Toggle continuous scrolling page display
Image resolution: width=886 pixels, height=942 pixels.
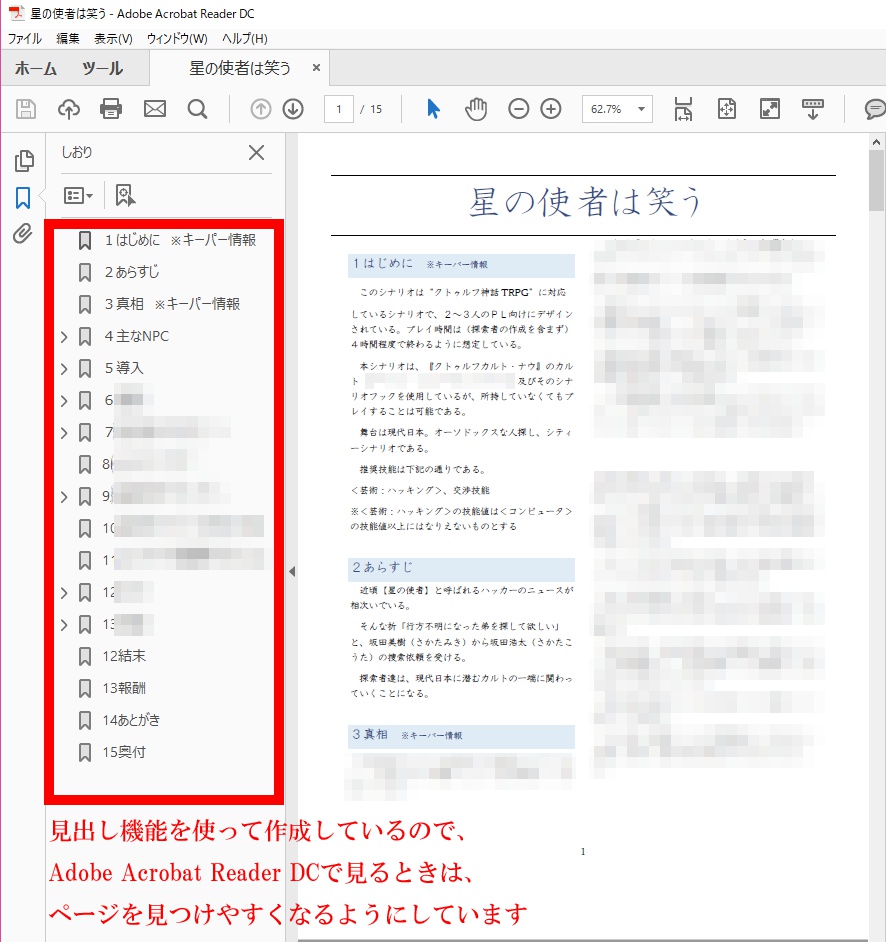pos(812,109)
